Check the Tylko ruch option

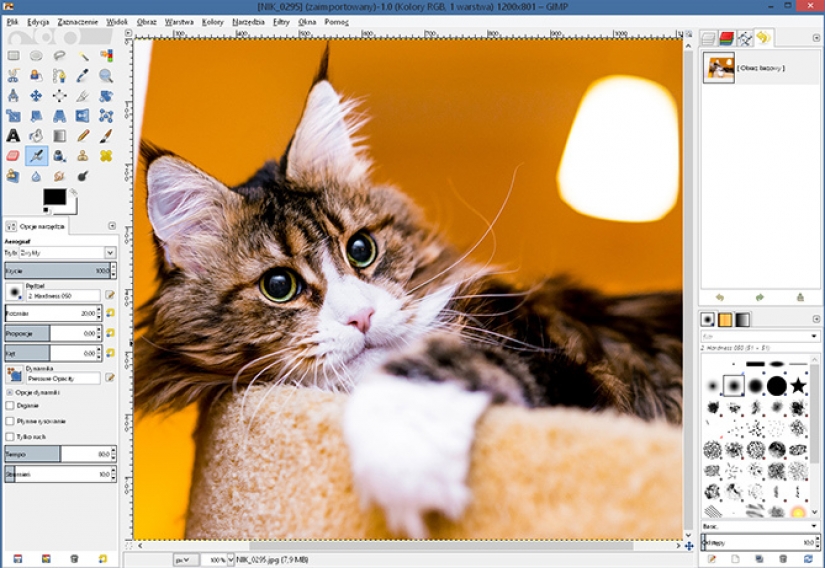10,437
